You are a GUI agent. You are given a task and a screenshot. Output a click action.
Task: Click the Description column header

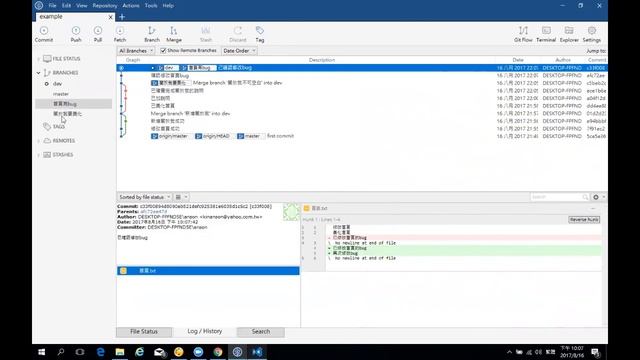pyautogui.click(x=322, y=60)
